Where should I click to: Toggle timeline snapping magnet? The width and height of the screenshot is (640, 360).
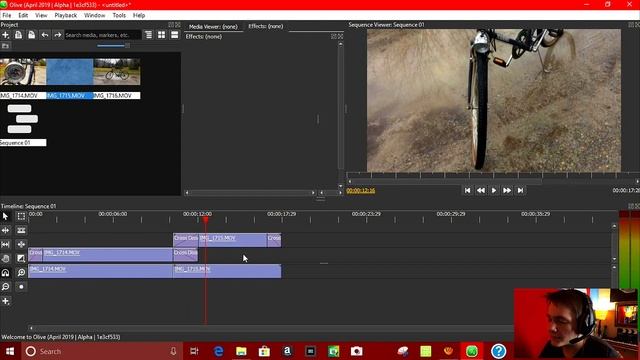pyautogui.click(x=5, y=273)
